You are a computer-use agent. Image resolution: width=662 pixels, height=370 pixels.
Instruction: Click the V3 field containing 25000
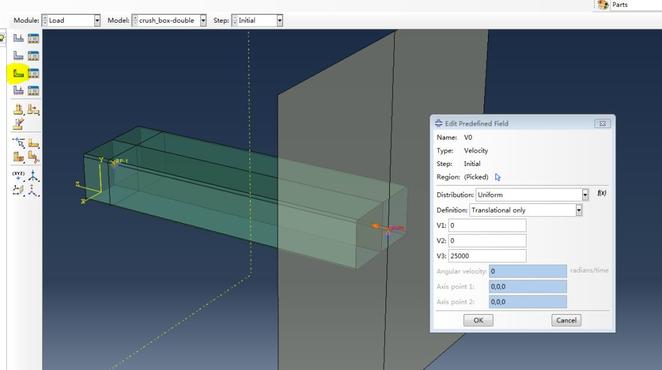[487, 256]
